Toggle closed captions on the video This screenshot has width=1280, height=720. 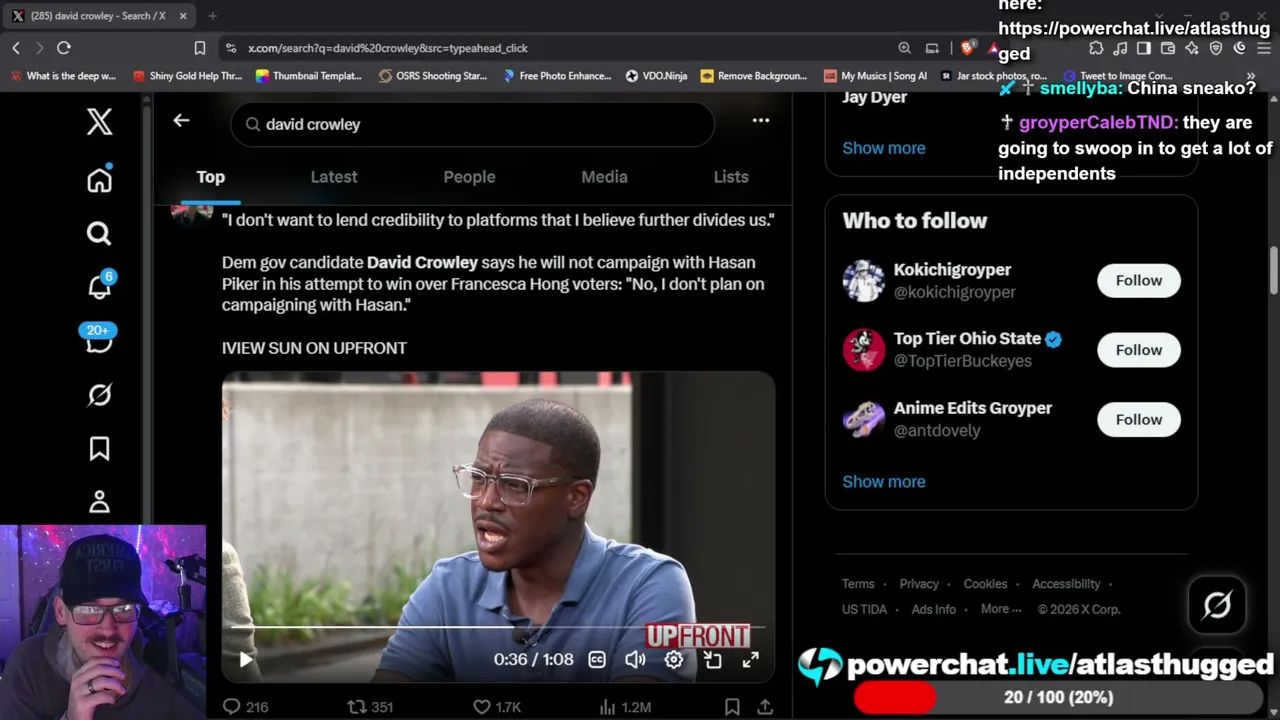click(x=597, y=659)
